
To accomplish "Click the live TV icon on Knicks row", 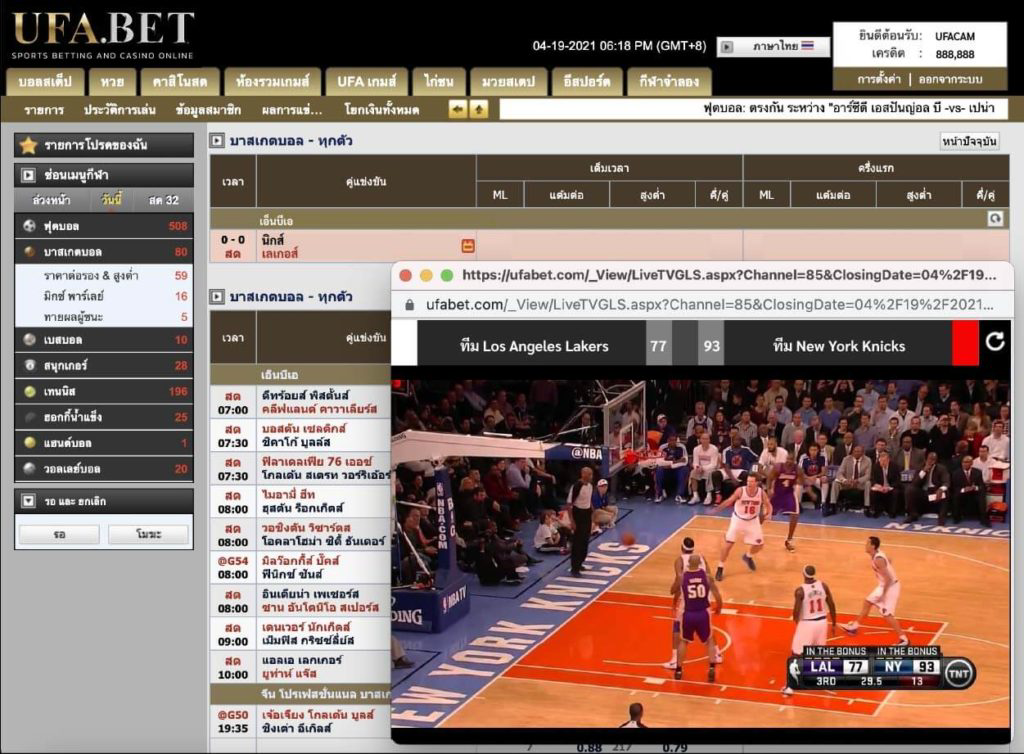I will coord(467,245).
